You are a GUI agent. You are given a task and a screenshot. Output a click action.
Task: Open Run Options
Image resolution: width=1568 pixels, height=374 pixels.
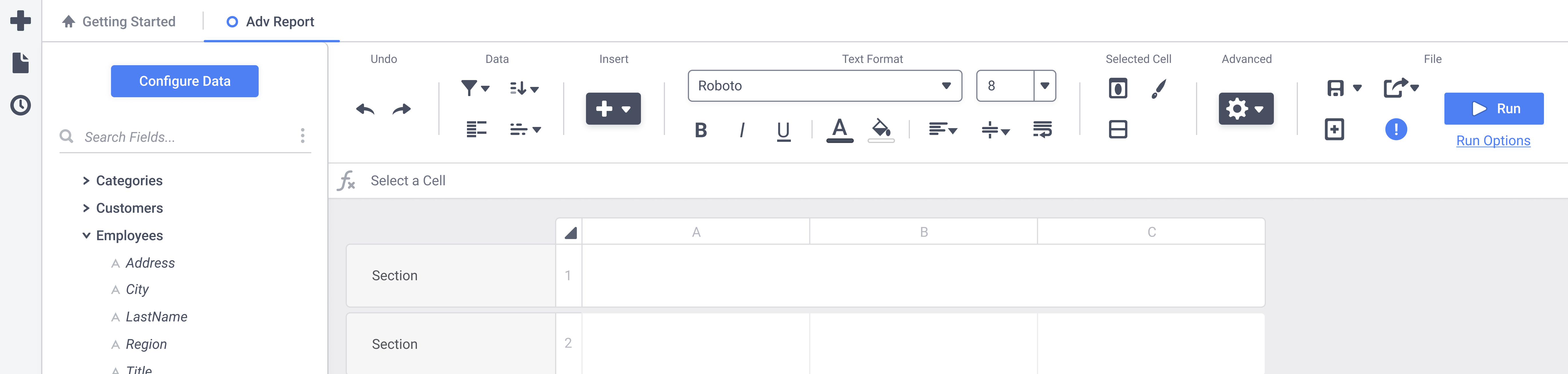coord(1492,140)
